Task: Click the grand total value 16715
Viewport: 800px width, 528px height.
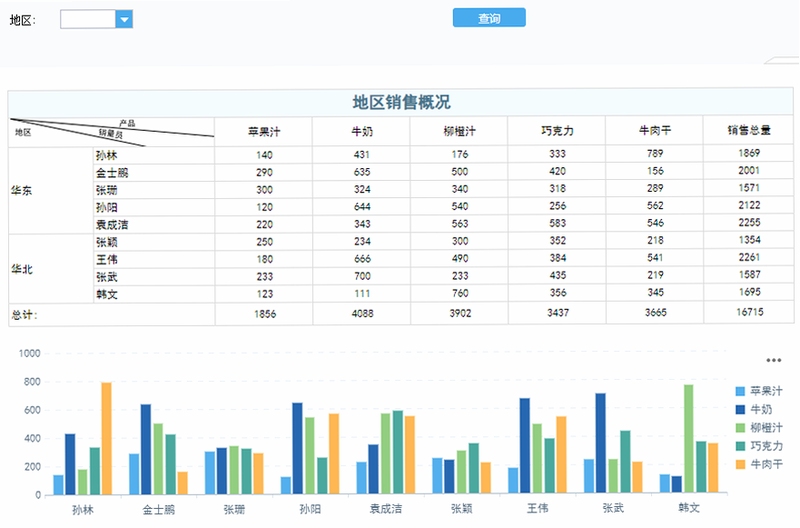Action: pyautogui.click(x=749, y=312)
